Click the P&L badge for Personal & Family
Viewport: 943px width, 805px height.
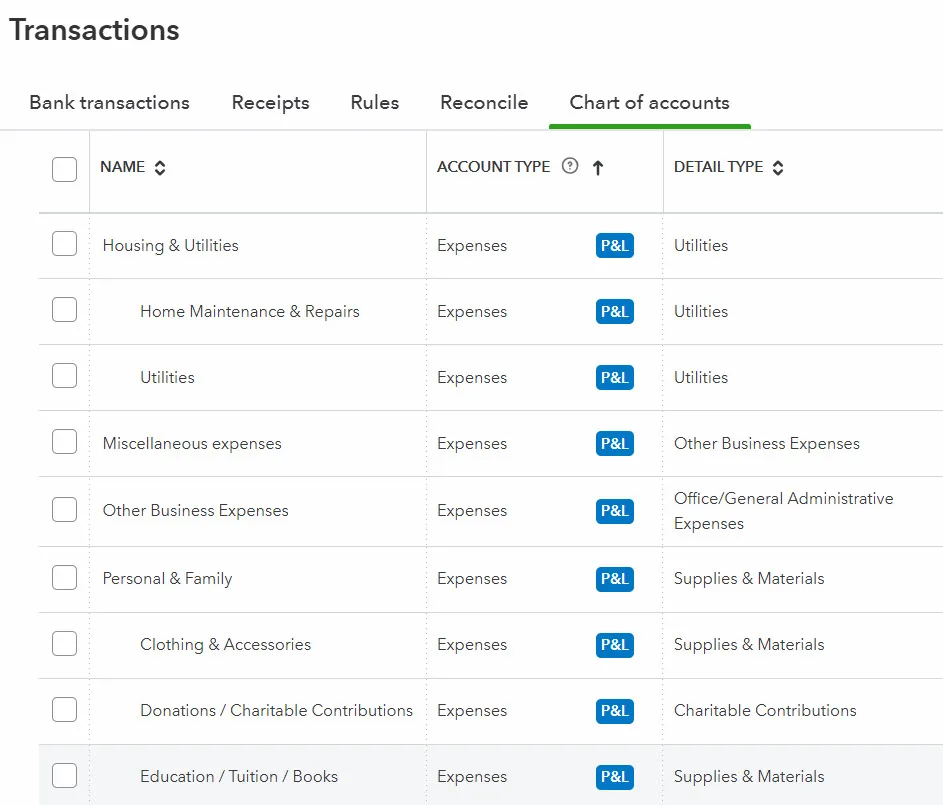pos(614,579)
